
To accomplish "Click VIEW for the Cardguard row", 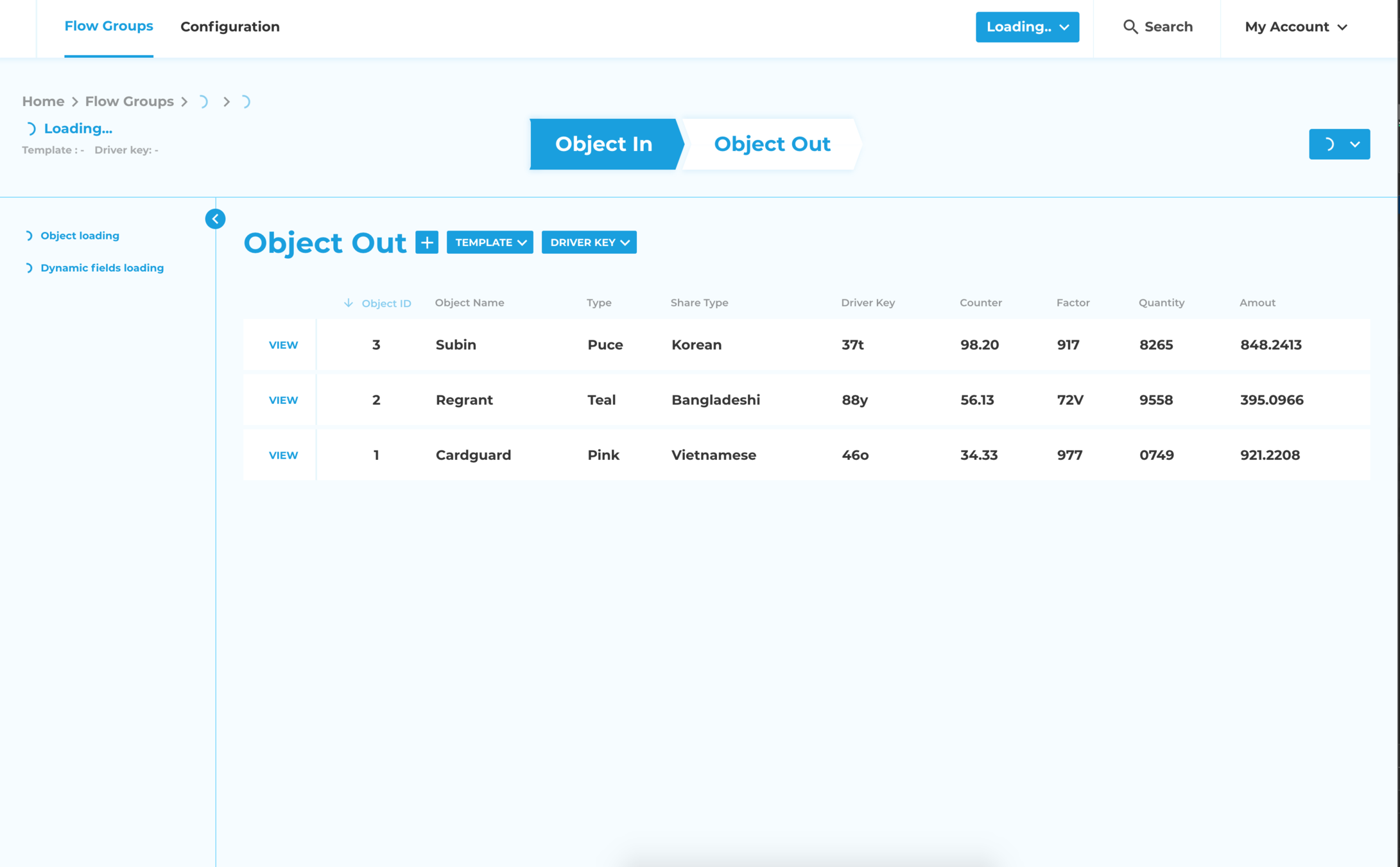I will click(283, 455).
